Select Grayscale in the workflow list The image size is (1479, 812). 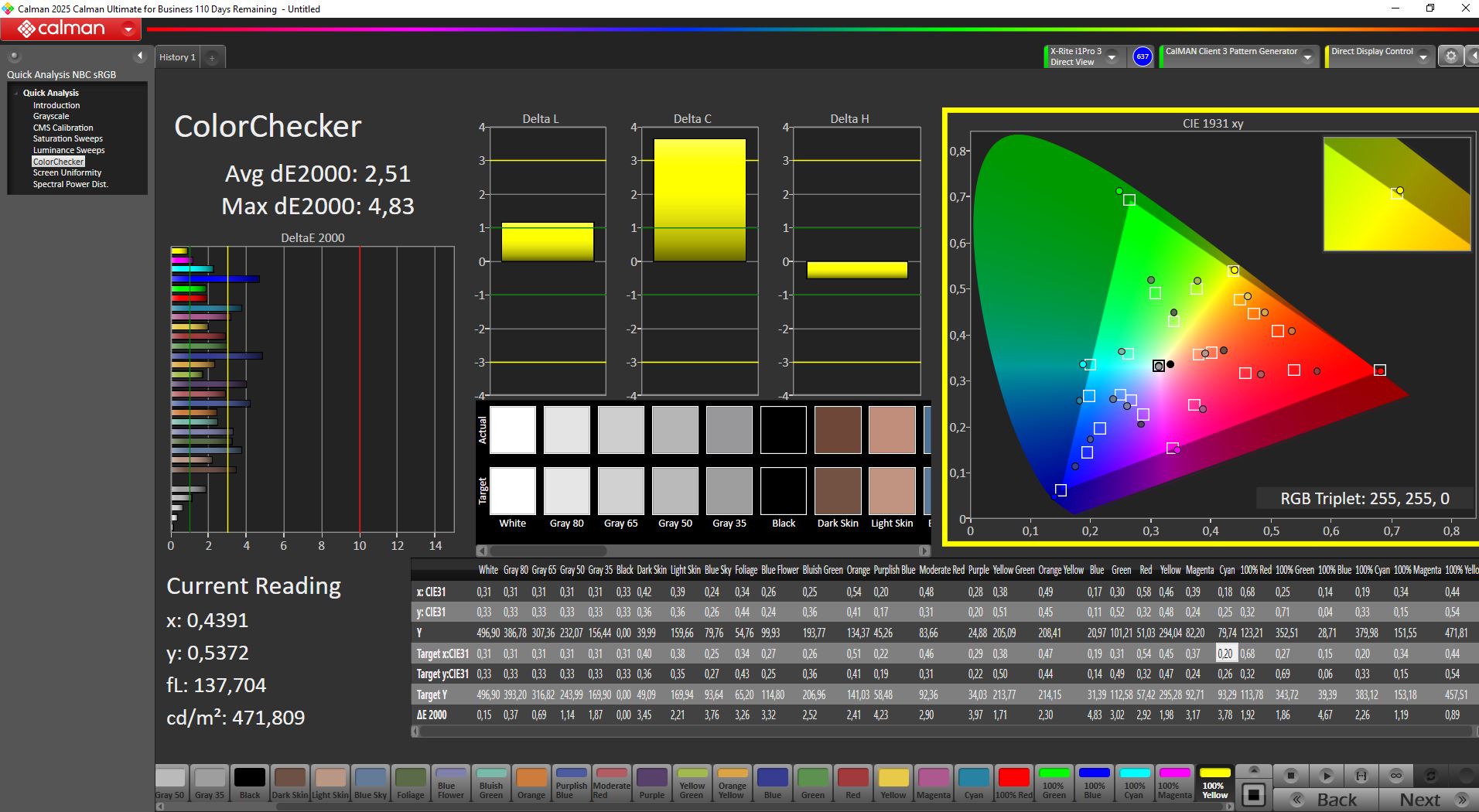pos(51,116)
